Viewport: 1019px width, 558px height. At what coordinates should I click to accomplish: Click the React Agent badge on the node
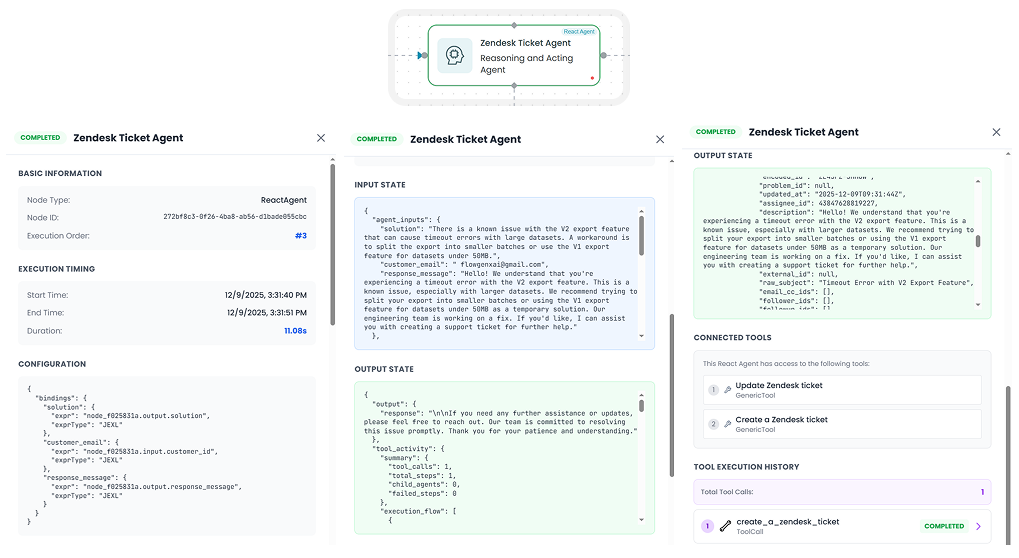click(x=579, y=32)
